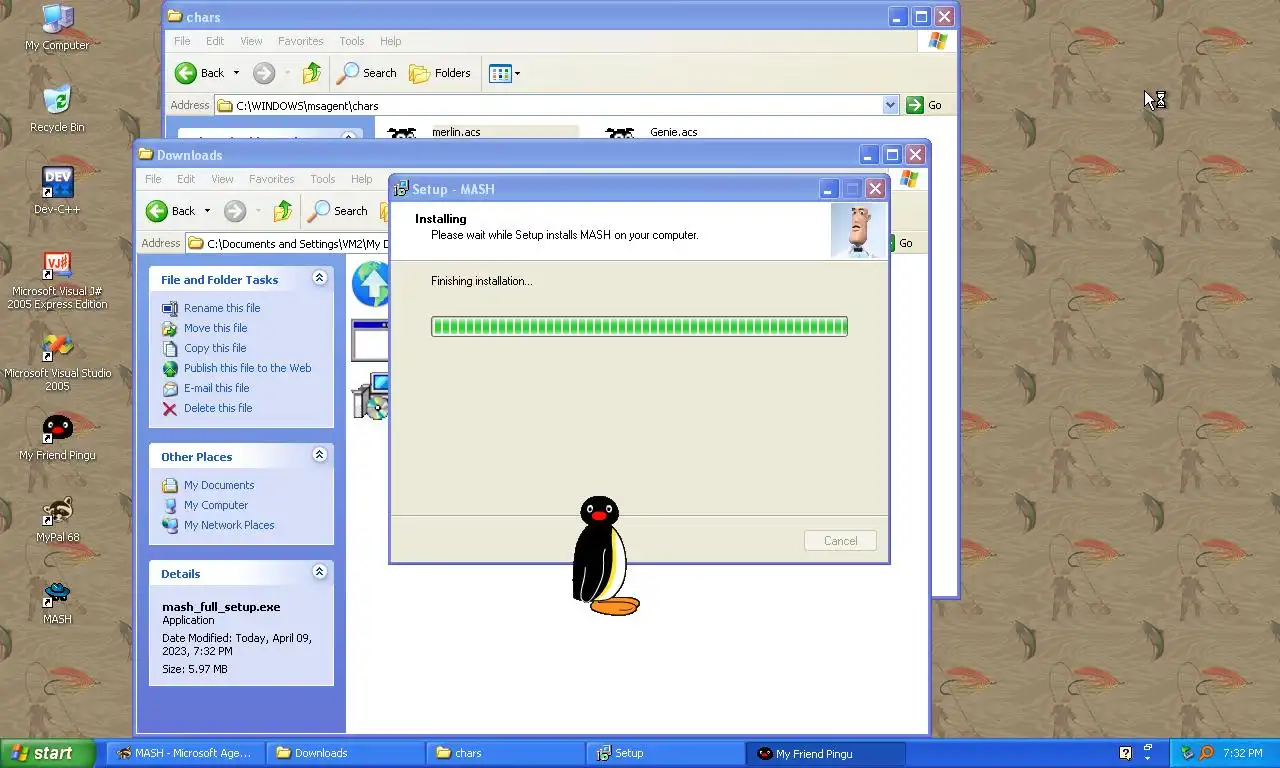Select Microsoft Visual J# 2005 desktop shortcut
Screen dimensions: 1280x768
57,281
